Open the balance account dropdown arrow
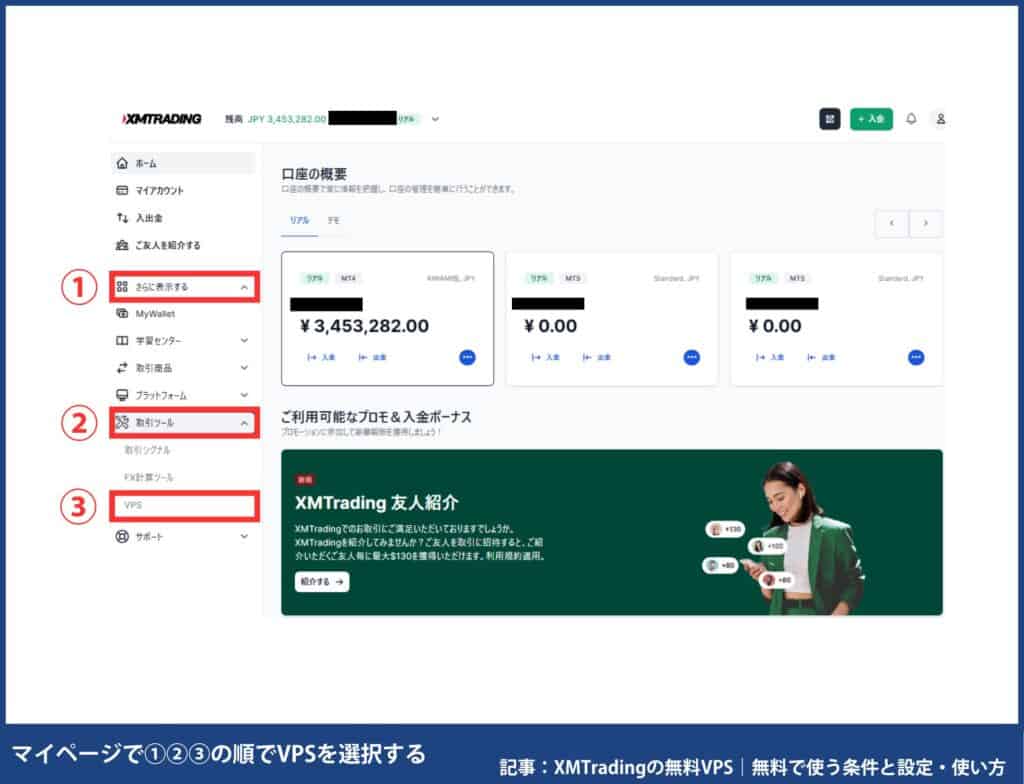 [x=436, y=119]
